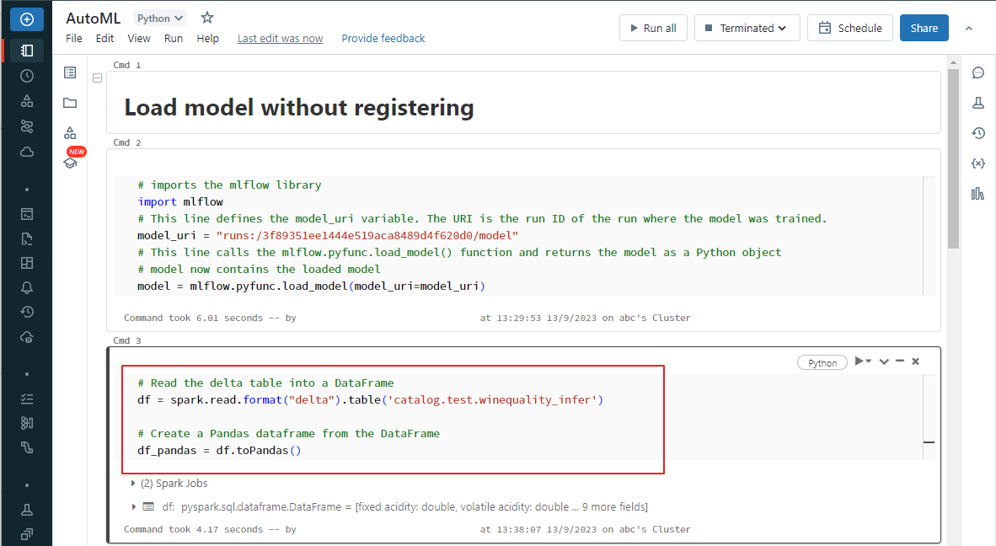Click the Command took 6.01 seconds text
996x546 pixels.
coord(193,317)
